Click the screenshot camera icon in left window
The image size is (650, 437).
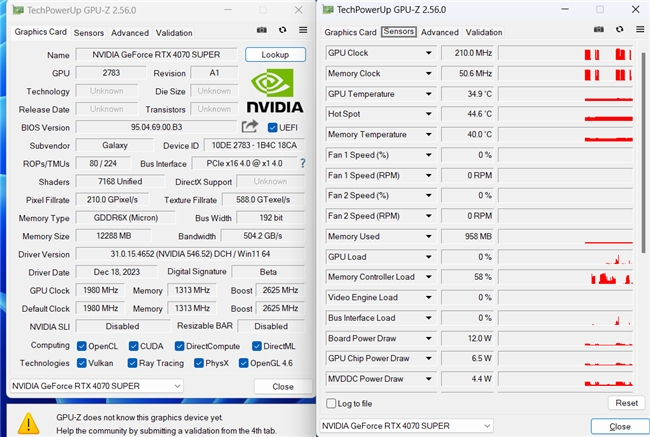coord(262,32)
